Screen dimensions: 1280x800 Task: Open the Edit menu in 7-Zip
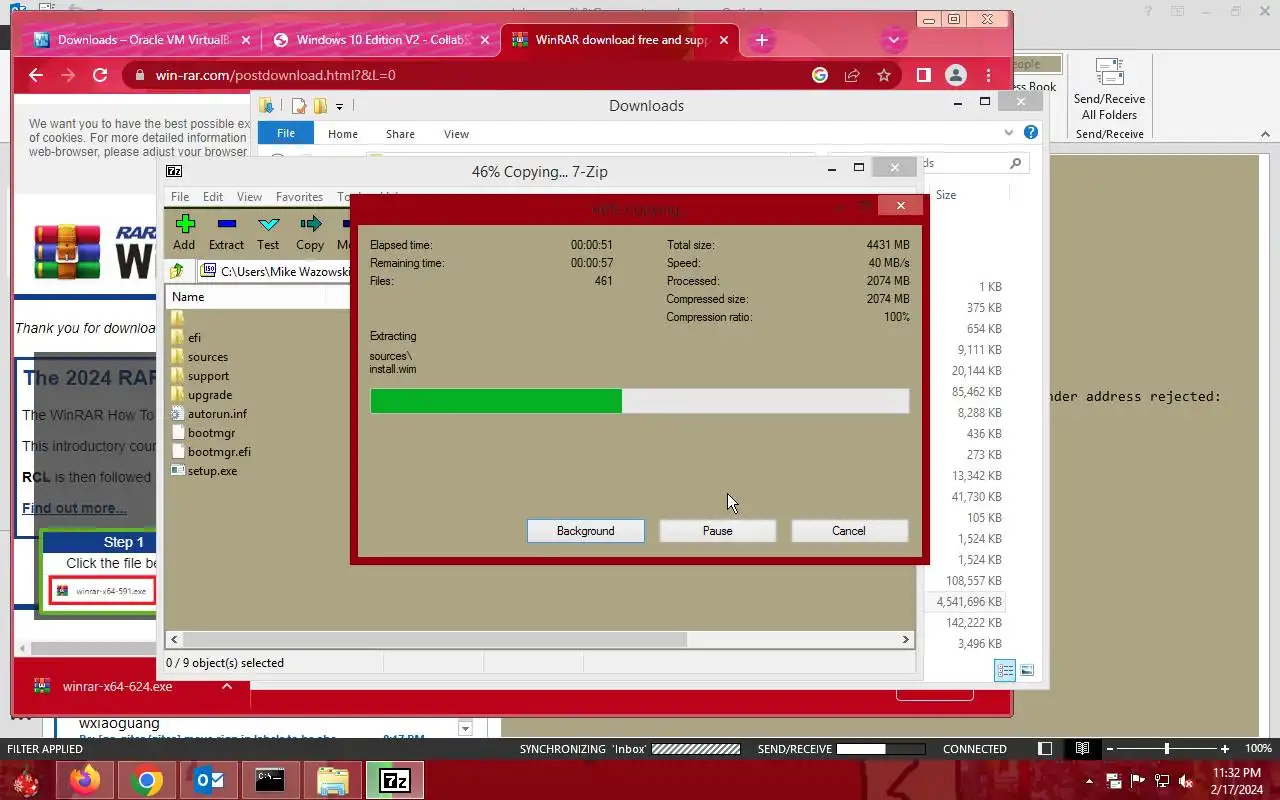pos(213,197)
